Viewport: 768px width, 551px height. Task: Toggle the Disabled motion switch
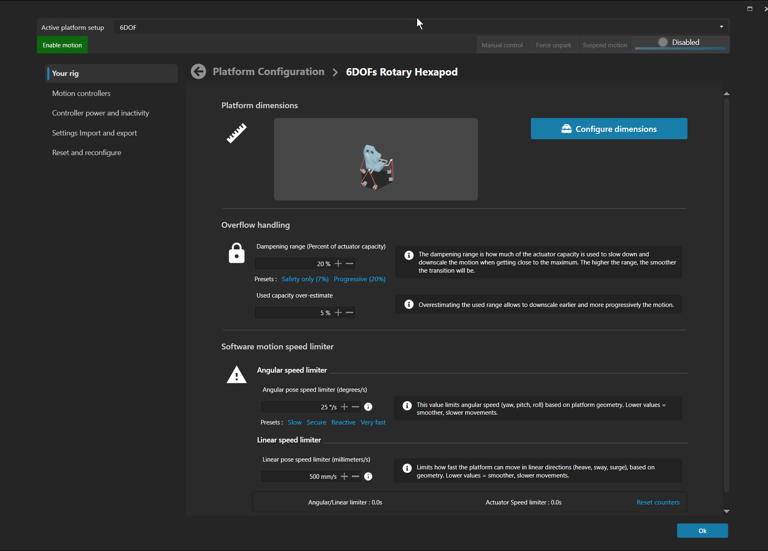[680, 43]
